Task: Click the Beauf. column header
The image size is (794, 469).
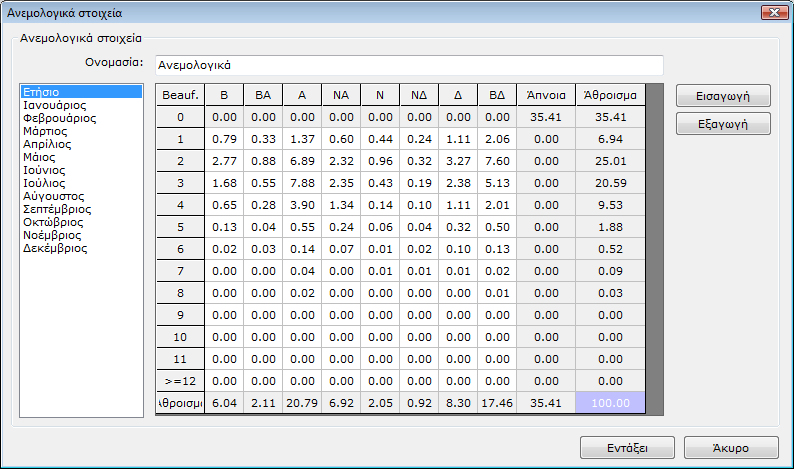Action: (180, 96)
